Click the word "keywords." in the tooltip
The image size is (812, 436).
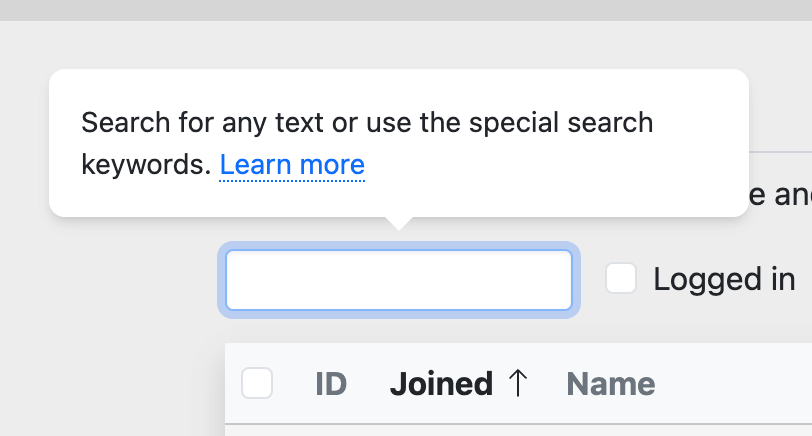click(146, 164)
